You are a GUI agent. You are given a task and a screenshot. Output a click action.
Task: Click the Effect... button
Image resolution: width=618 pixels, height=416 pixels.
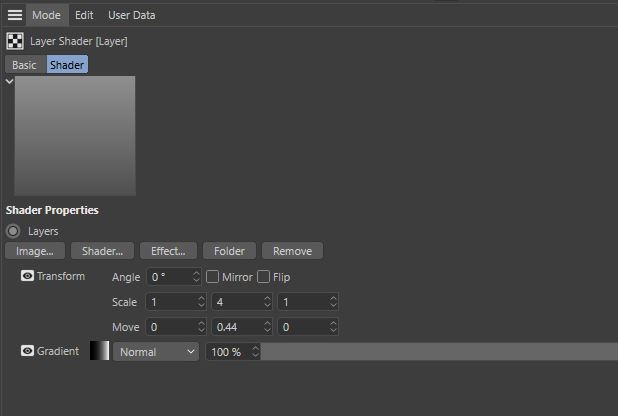click(x=168, y=251)
